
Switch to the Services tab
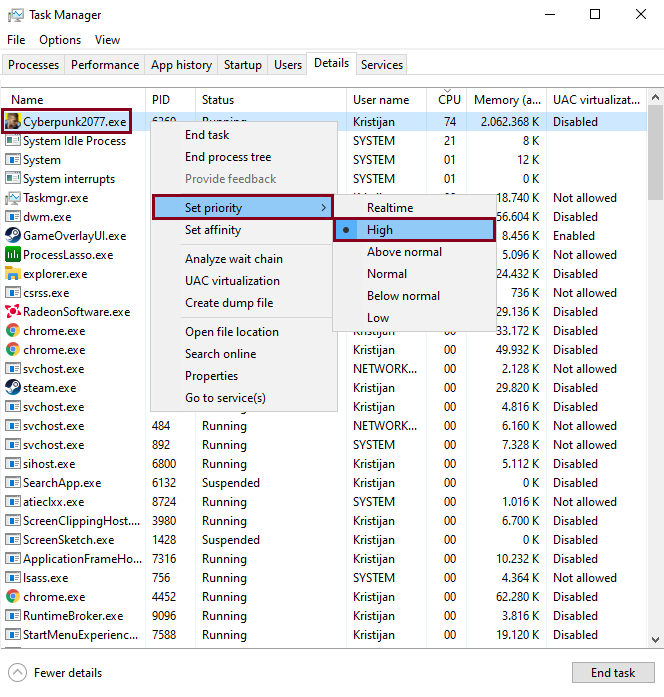pos(382,65)
